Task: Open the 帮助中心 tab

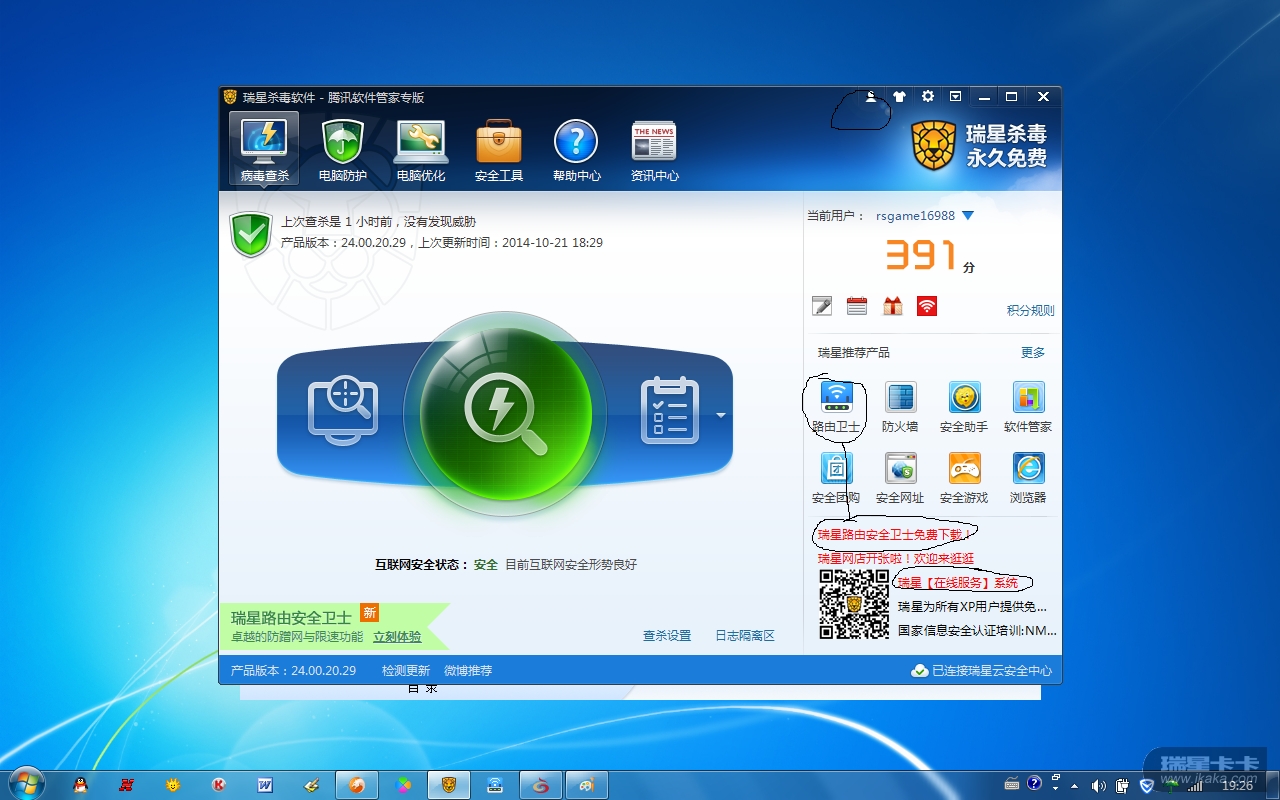Action: pyautogui.click(x=576, y=149)
